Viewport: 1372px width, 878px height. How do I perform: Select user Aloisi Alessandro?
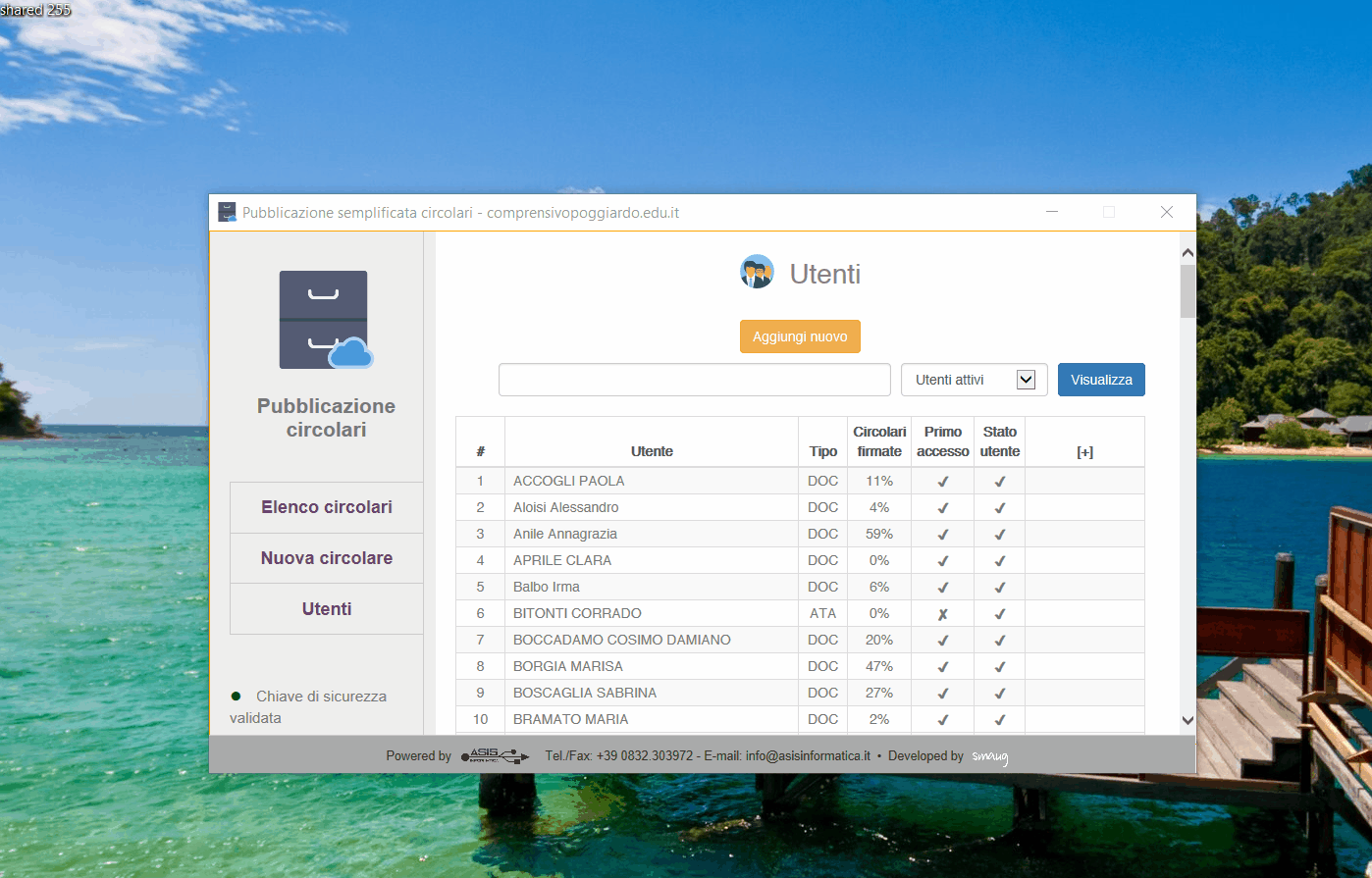pyautogui.click(x=565, y=507)
